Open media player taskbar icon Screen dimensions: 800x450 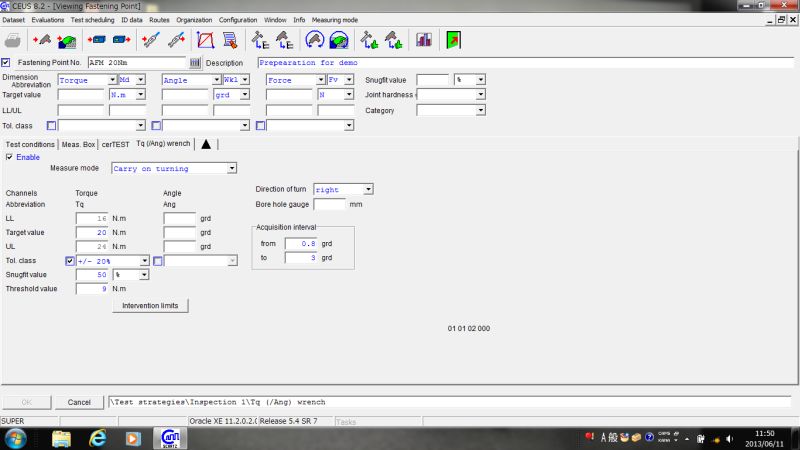[133, 439]
